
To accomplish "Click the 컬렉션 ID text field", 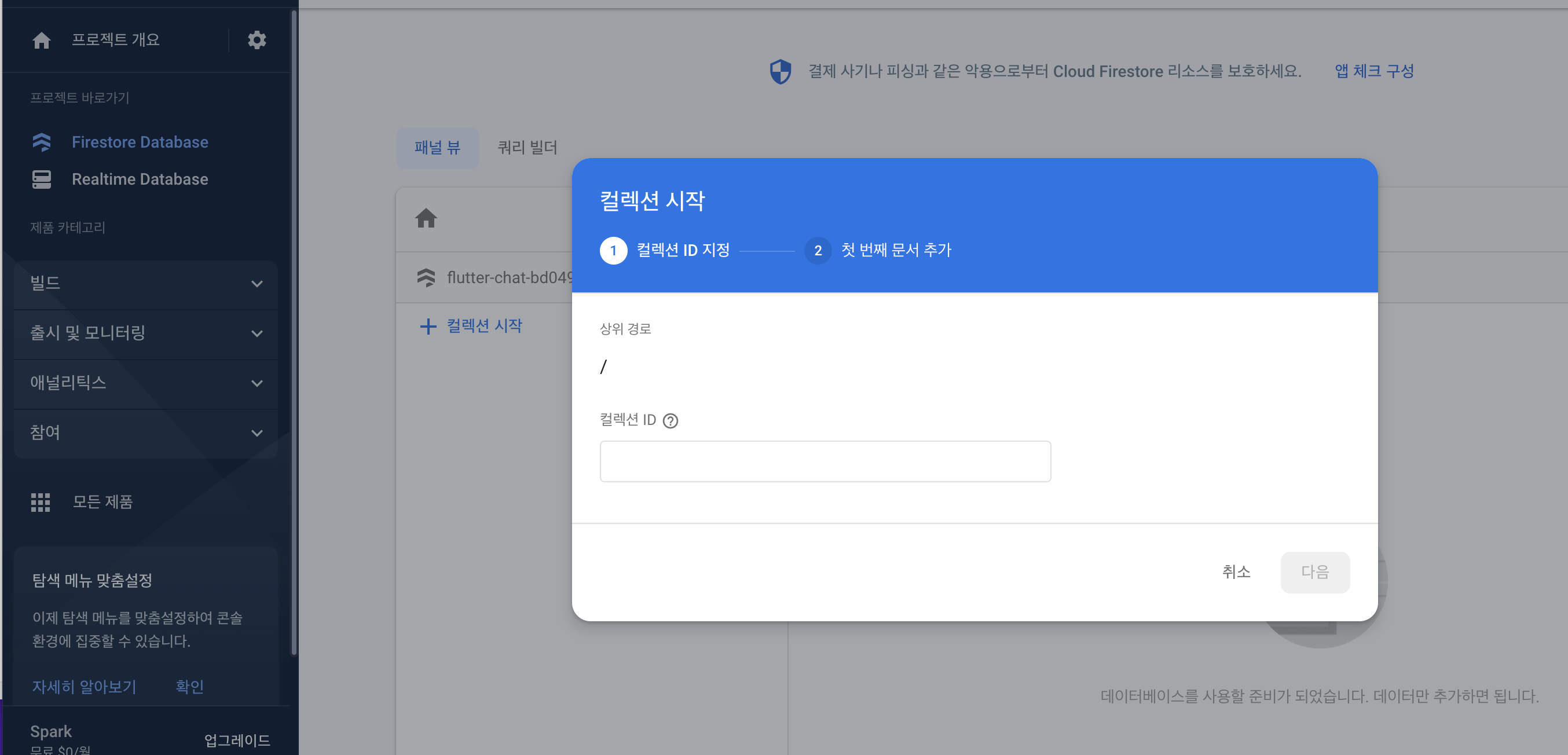I will point(825,461).
